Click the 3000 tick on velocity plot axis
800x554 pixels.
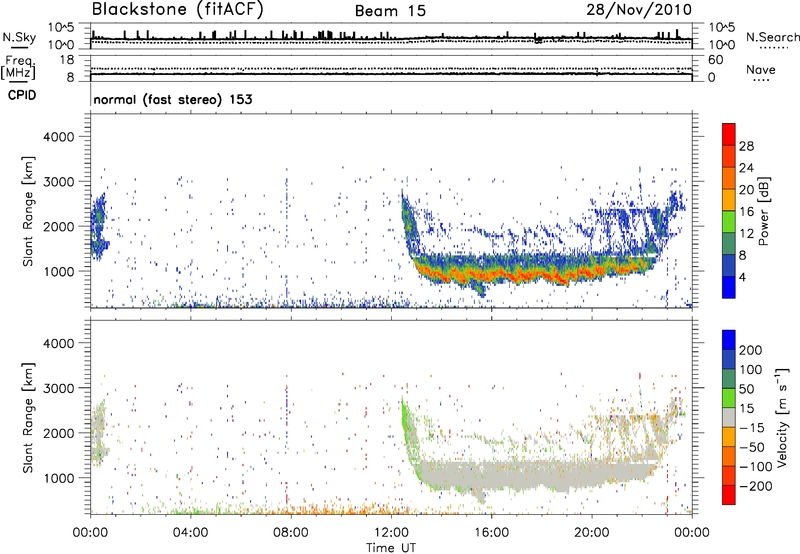59,388
